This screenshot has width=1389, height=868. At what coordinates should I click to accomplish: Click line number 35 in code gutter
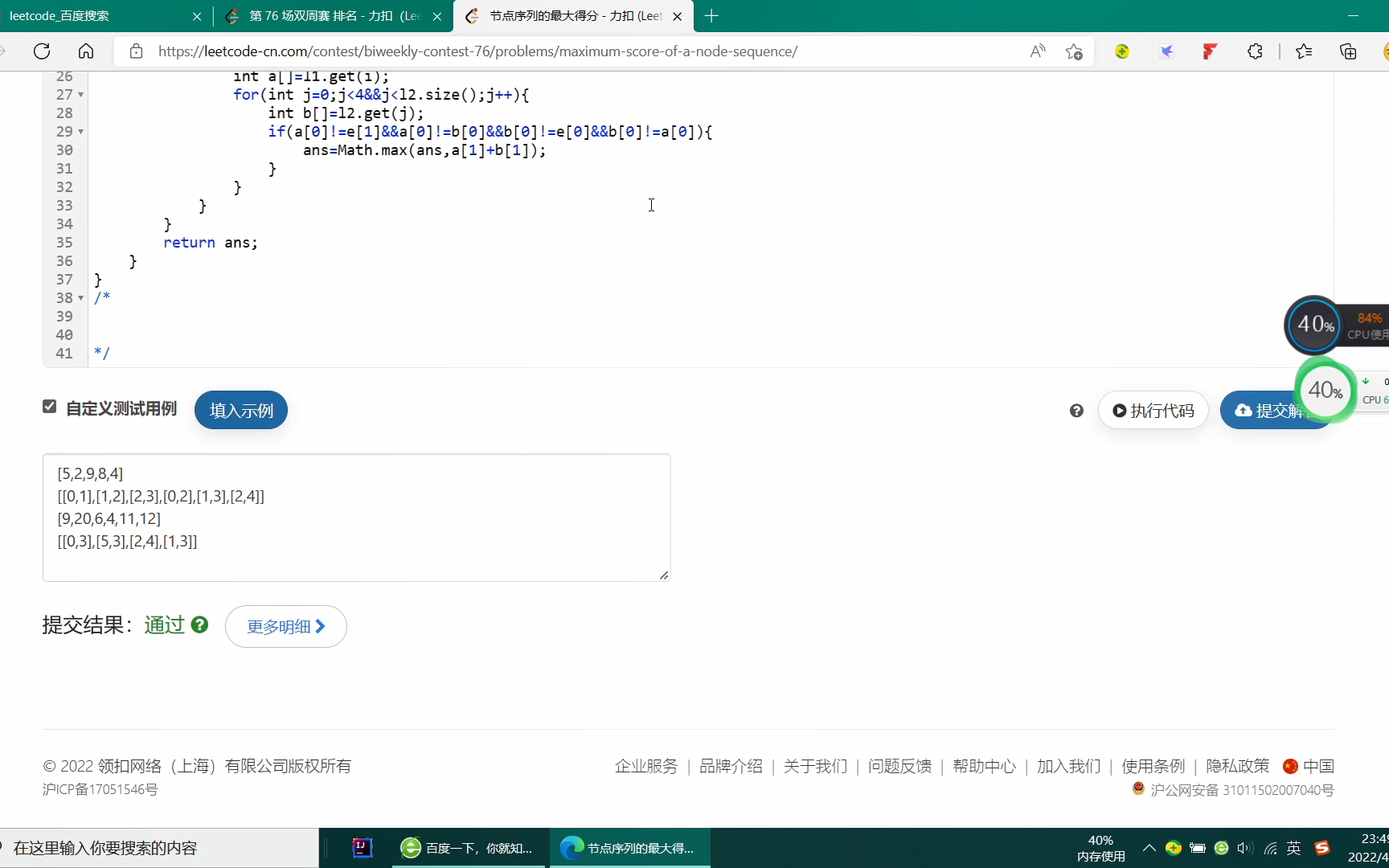[x=64, y=243]
